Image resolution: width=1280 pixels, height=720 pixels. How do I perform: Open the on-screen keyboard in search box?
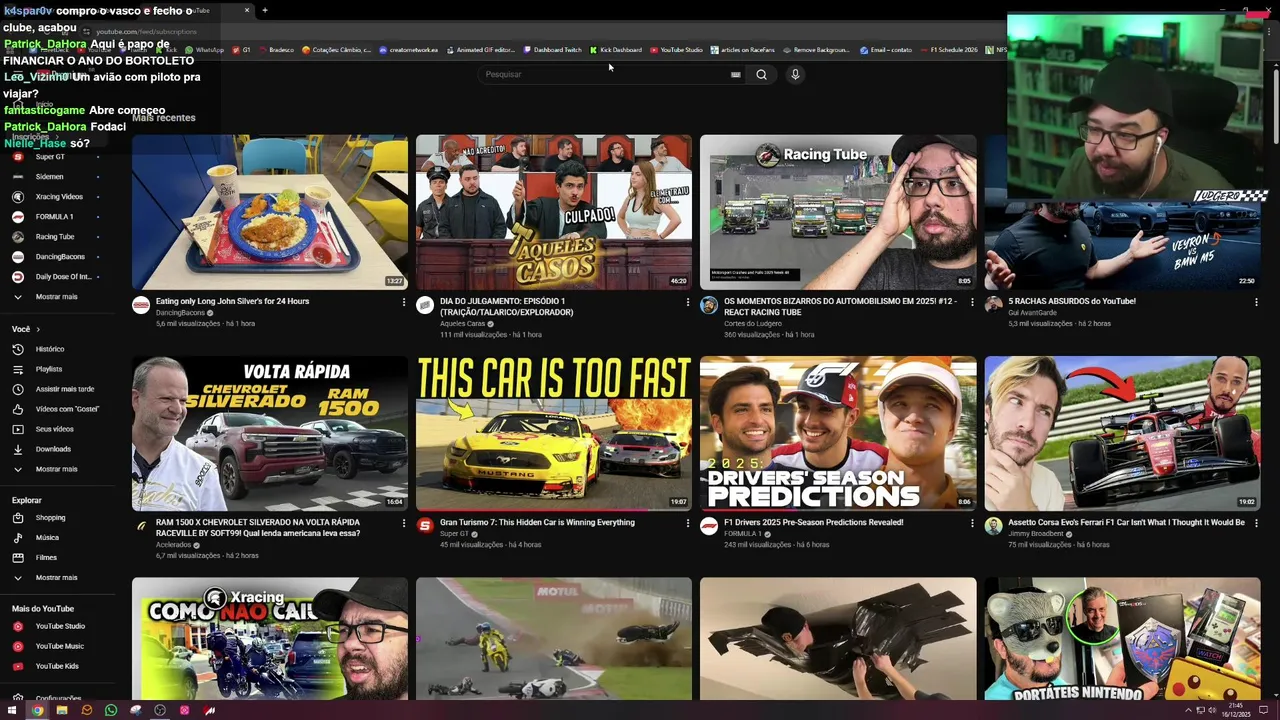[735, 74]
